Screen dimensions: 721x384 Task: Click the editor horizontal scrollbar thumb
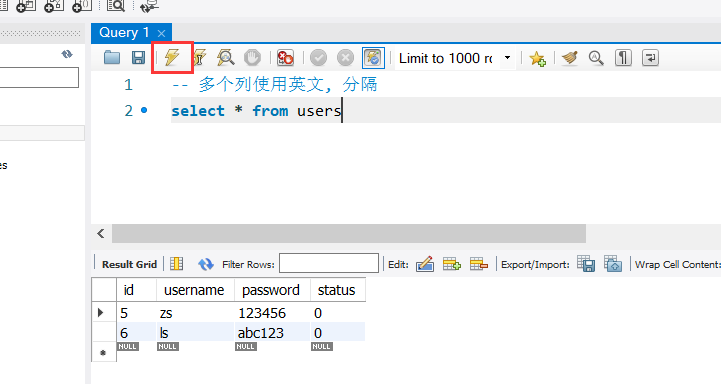[x=349, y=234]
